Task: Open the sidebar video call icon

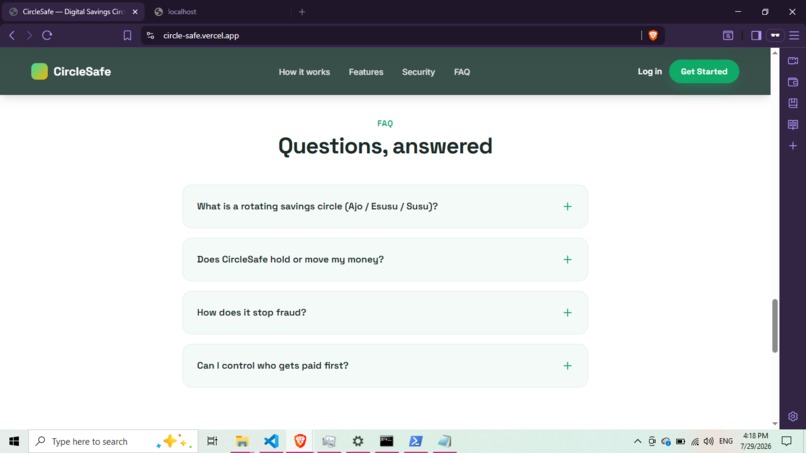Action: [793, 61]
